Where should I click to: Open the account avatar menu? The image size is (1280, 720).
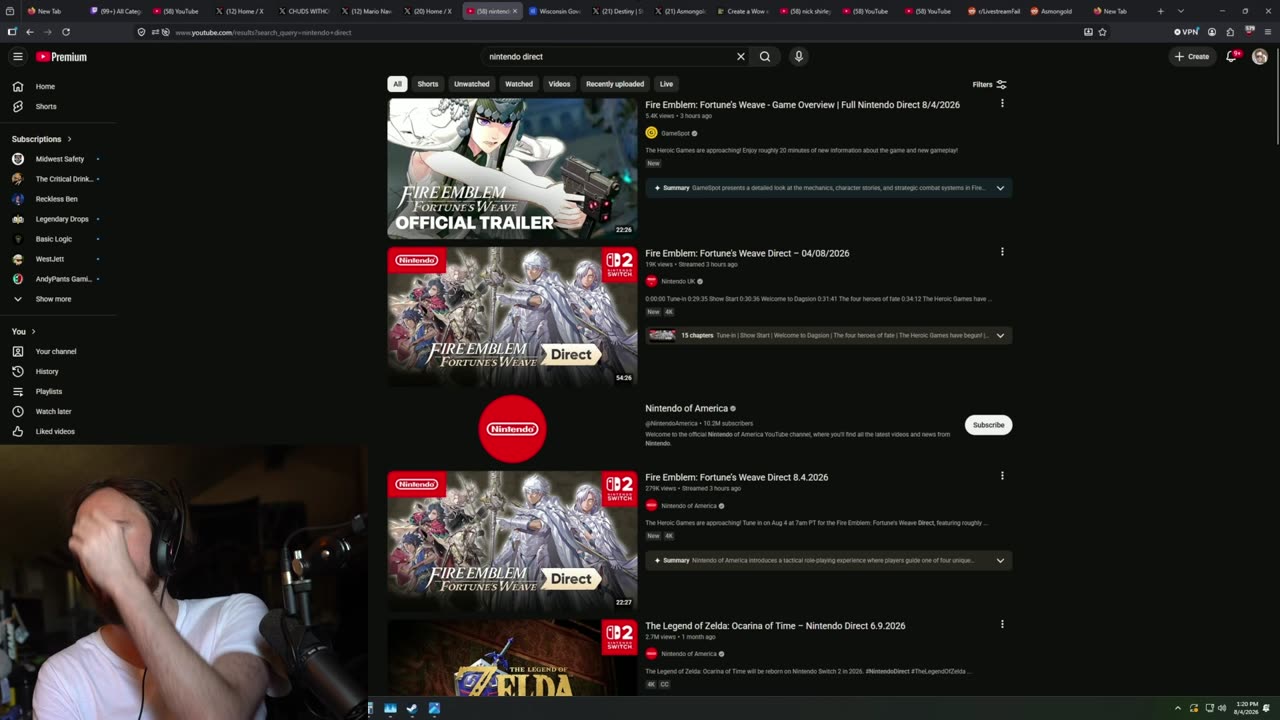click(x=1260, y=57)
